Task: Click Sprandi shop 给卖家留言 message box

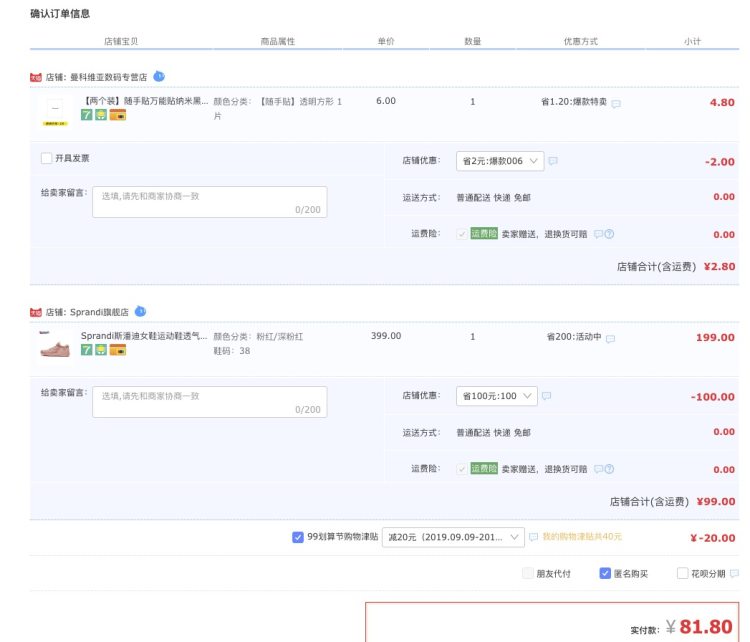Action: [x=210, y=402]
